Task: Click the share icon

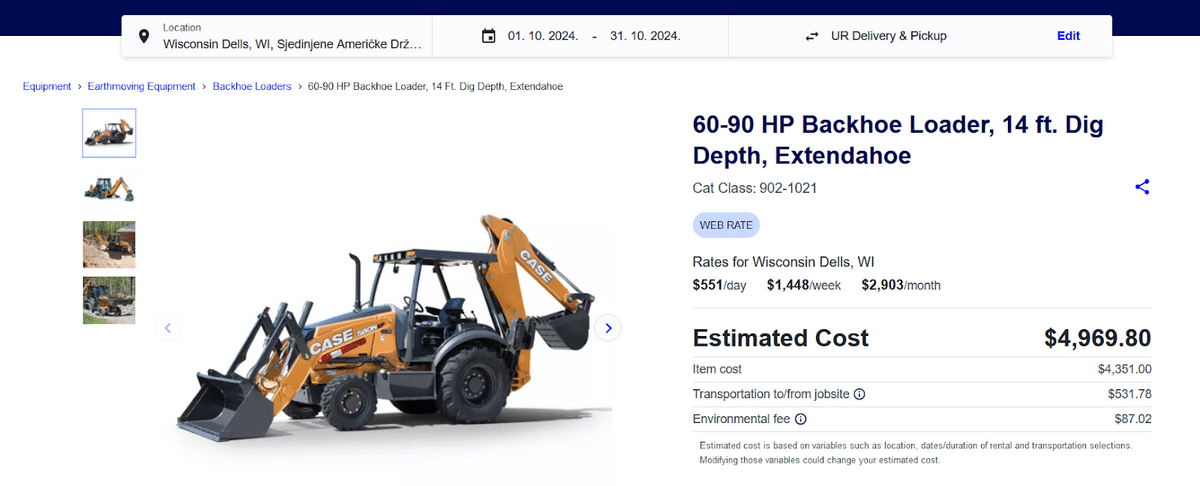Action: click(x=1142, y=187)
